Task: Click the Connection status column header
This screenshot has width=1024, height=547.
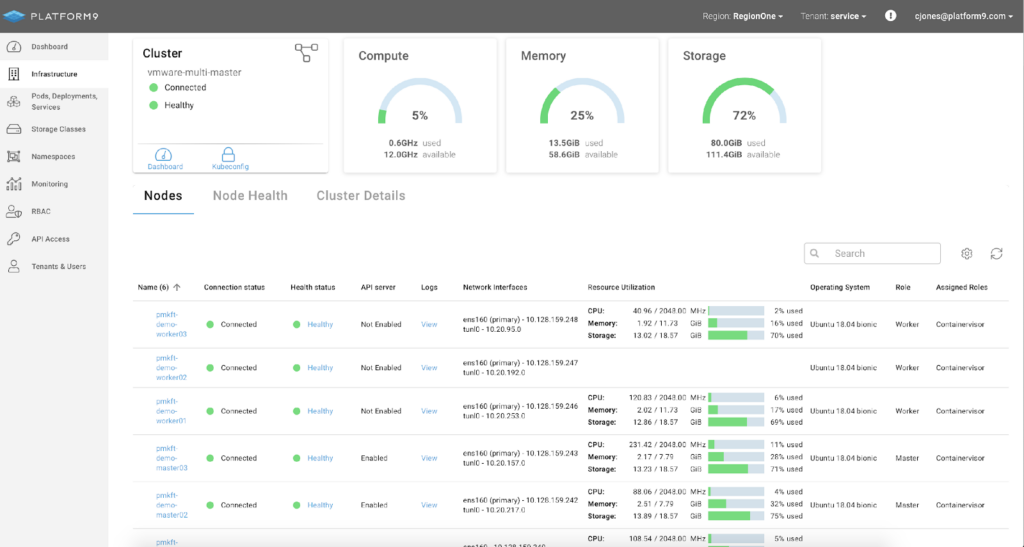Action: (x=234, y=287)
